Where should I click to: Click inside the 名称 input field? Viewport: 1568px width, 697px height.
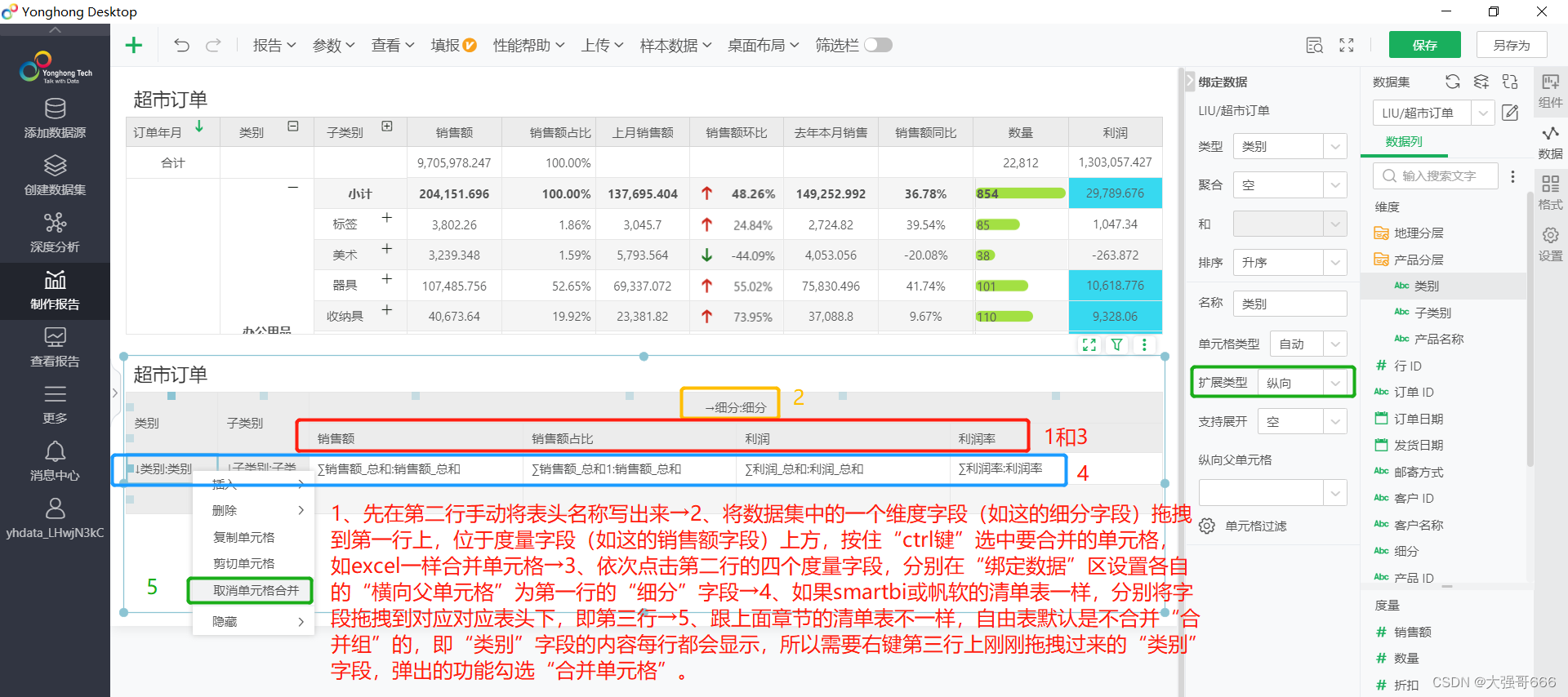pos(1290,304)
